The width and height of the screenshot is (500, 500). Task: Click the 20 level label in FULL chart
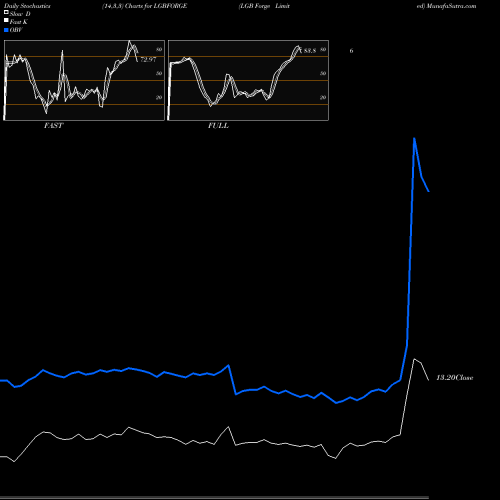point(323,97)
